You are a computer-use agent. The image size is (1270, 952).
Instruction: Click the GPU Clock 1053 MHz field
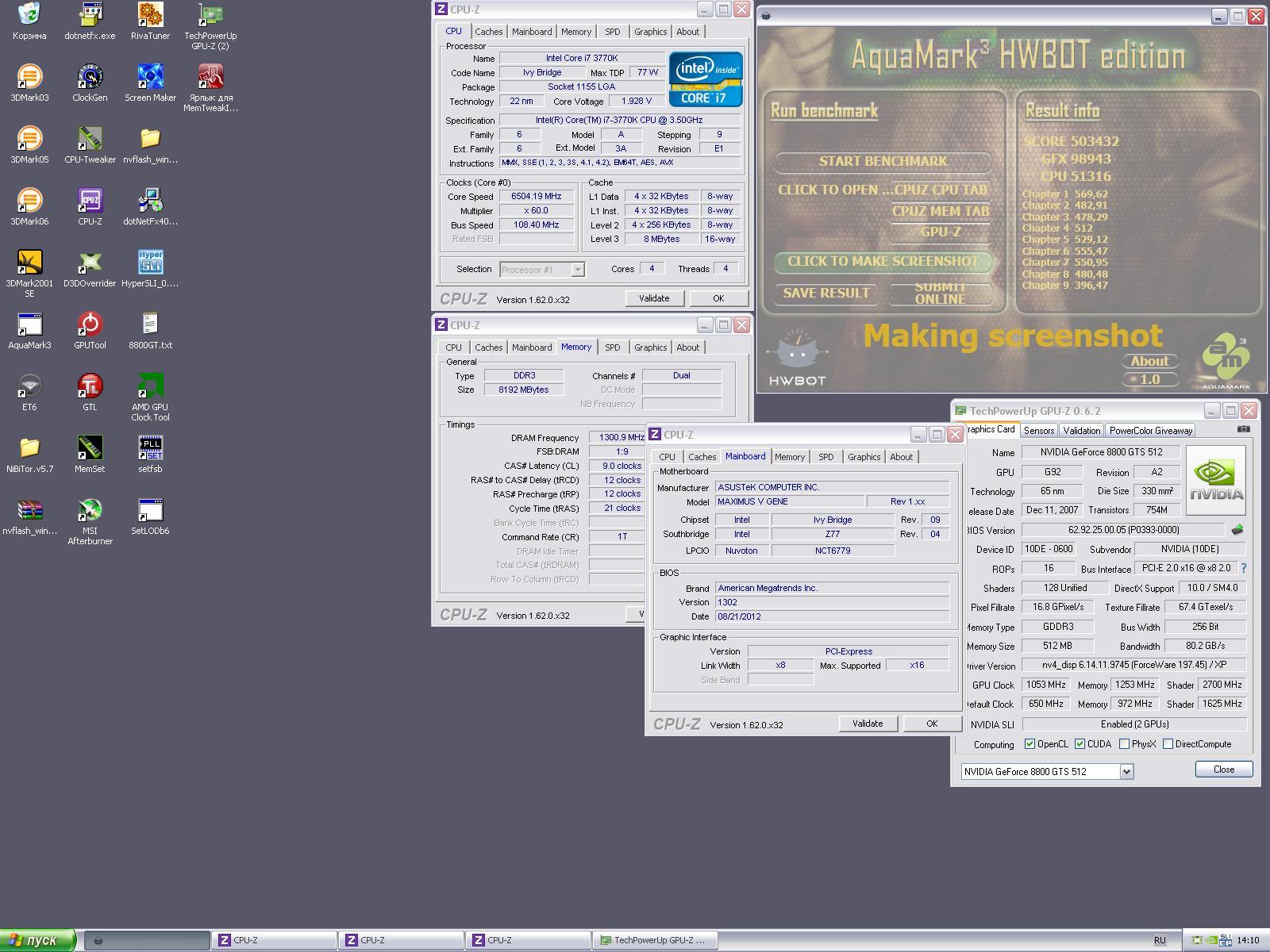1046,685
